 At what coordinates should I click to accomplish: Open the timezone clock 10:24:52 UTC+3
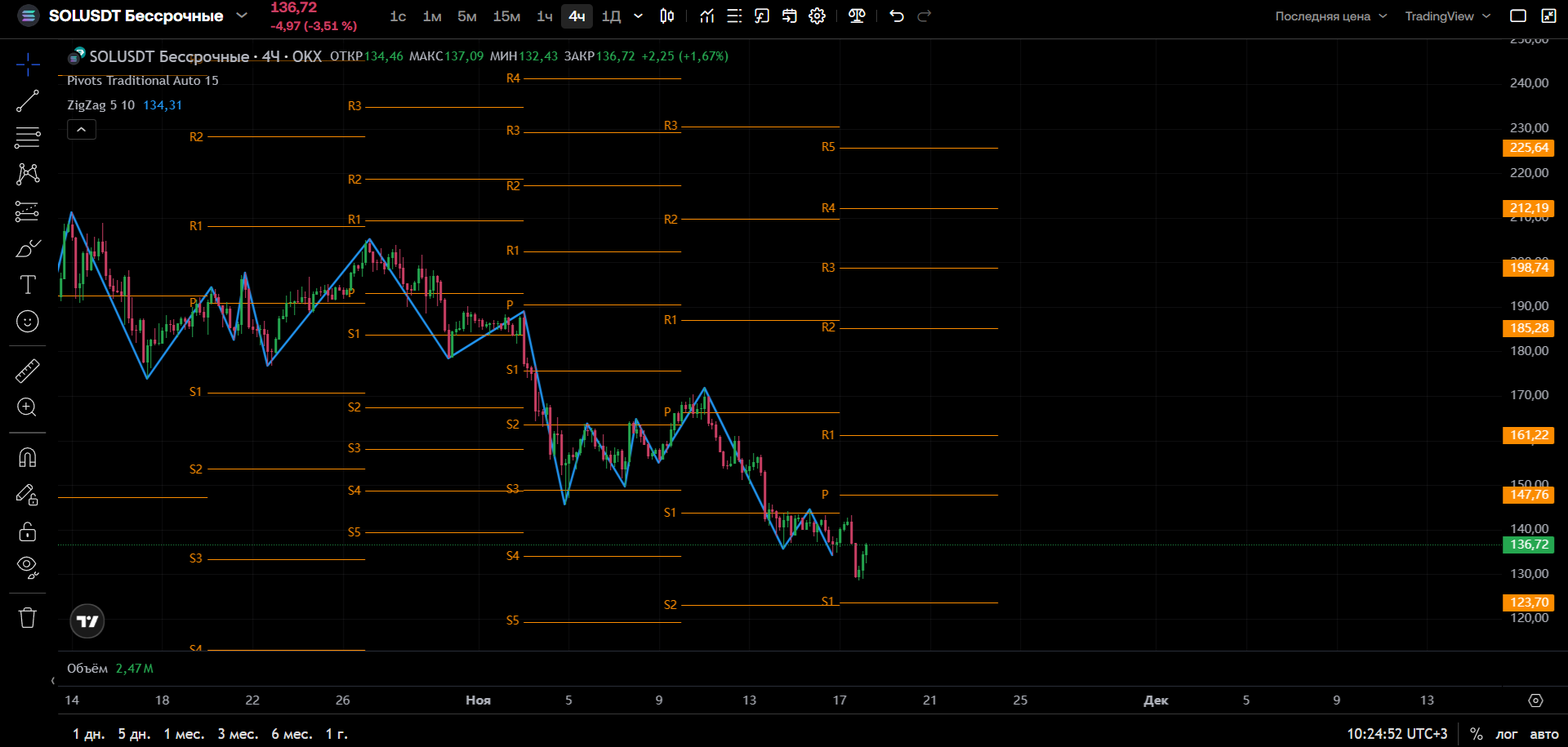[x=1396, y=734]
